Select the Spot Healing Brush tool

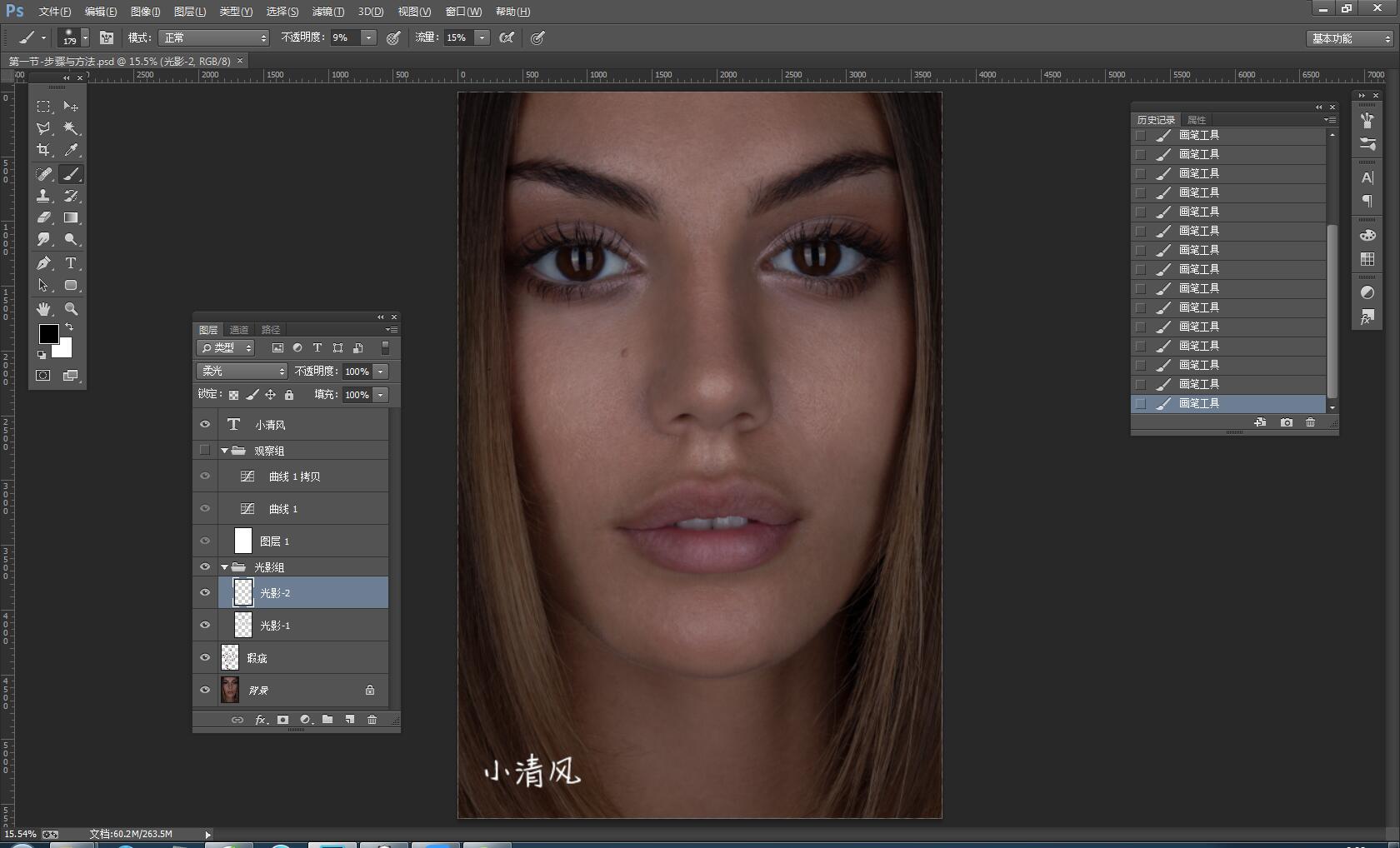tap(43, 174)
